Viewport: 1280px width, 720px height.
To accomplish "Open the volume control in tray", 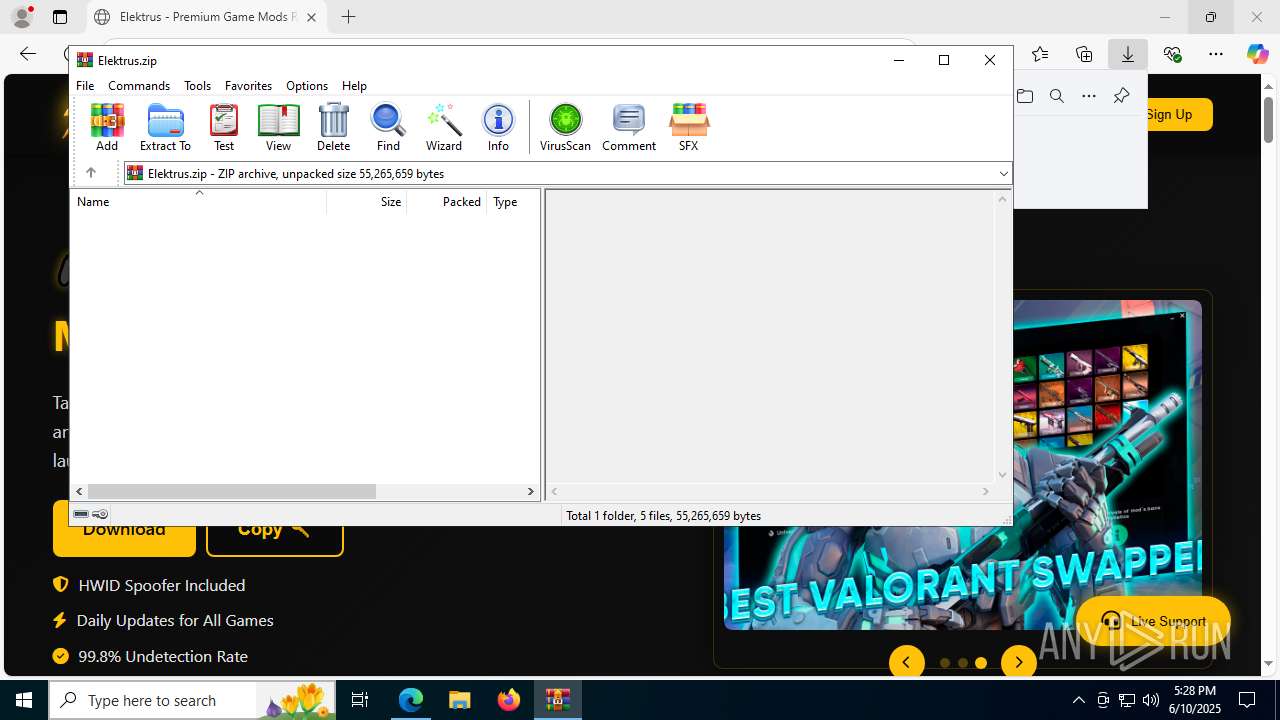I will click(x=1151, y=700).
